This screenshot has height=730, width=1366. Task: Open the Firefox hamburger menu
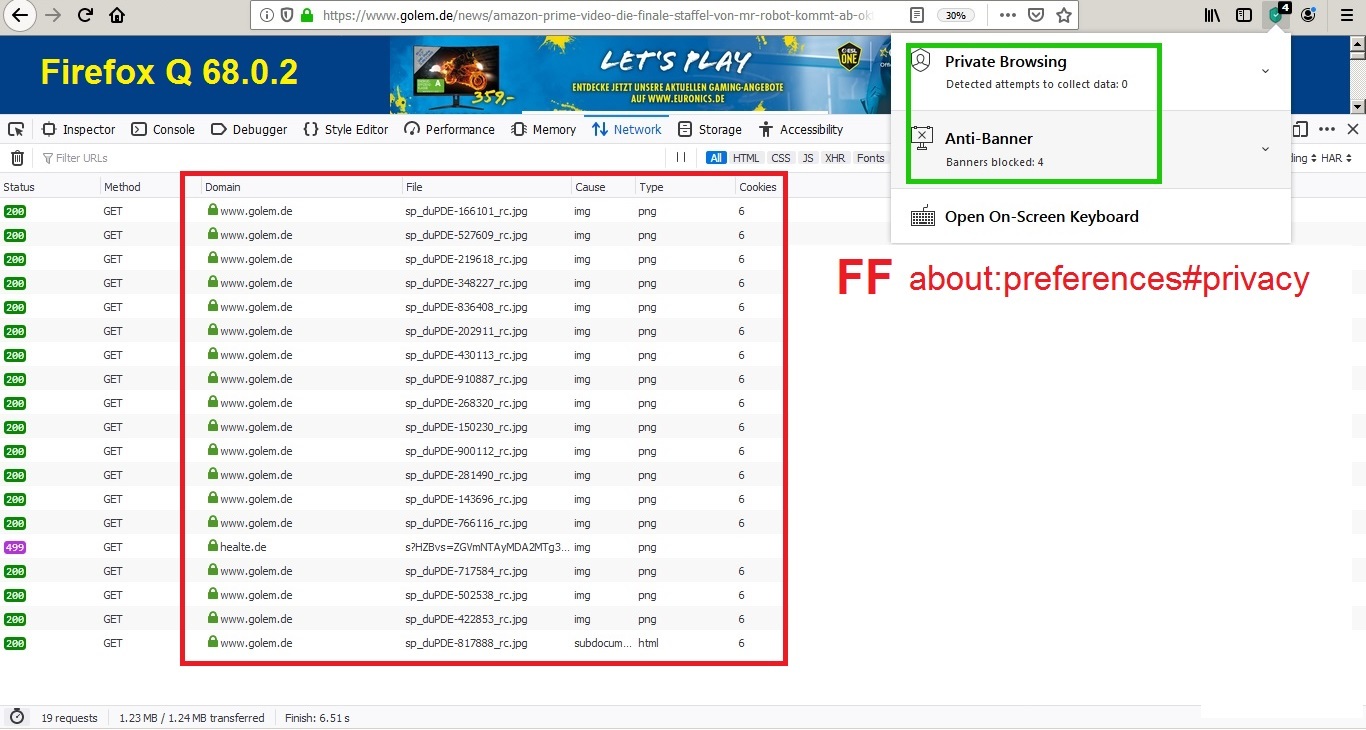click(1347, 15)
